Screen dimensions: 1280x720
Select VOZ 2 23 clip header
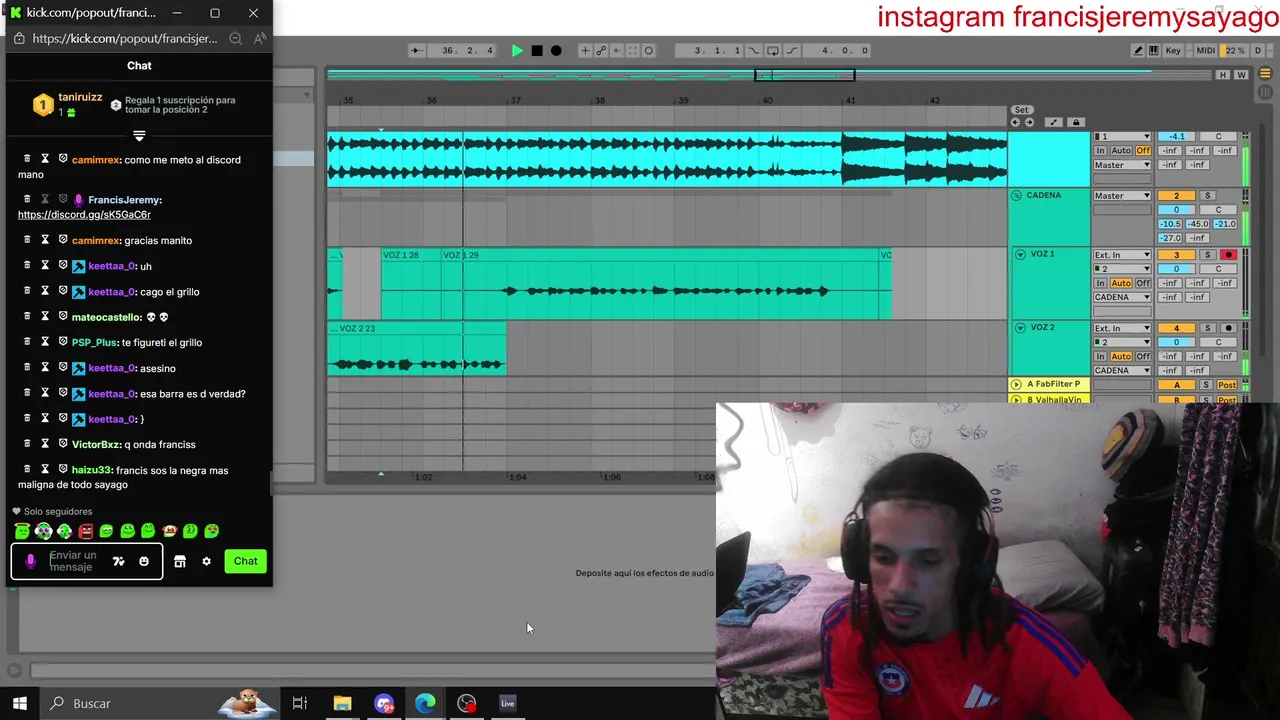click(x=417, y=328)
